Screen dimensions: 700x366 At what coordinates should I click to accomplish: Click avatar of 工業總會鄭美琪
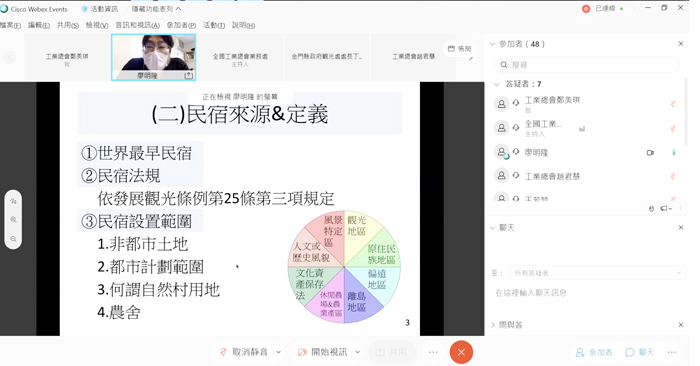(501, 104)
